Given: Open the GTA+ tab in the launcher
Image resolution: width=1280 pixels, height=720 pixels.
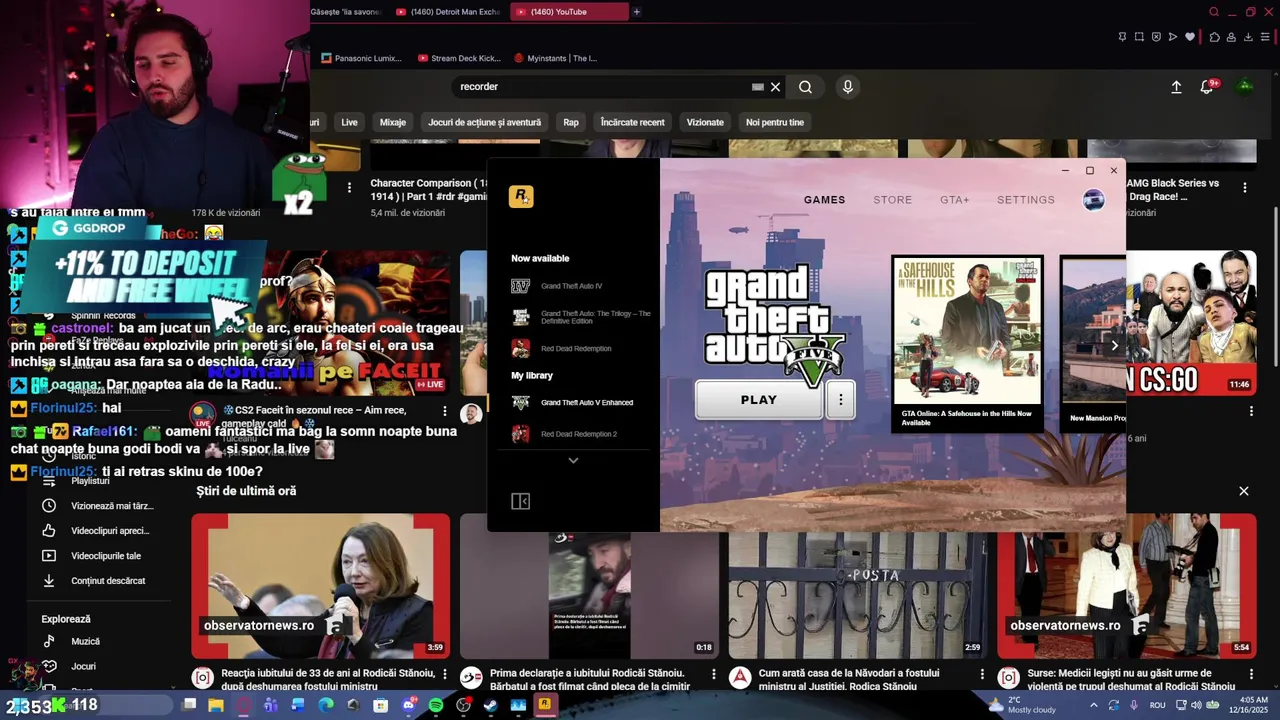Looking at the screenshot, I should click(x=955, y=200).
